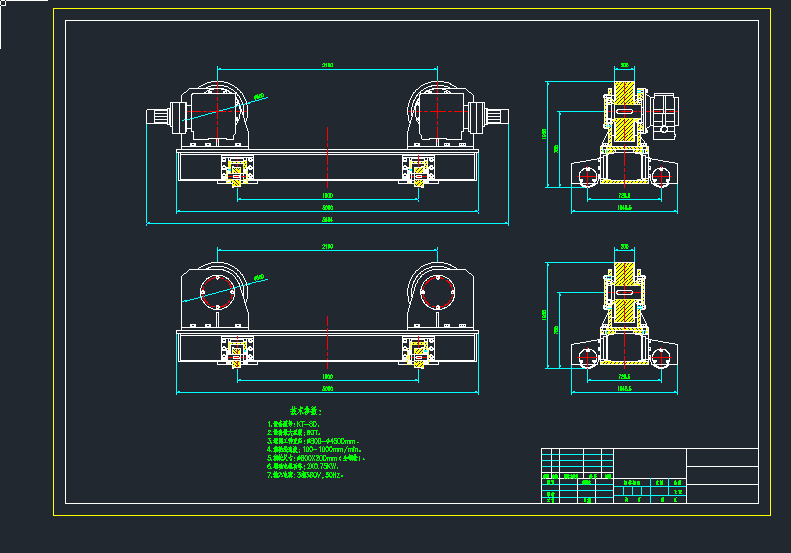Select the left yellow bearing section in the lower-left view
The width and height of the screenshot is (791, 553).
236,353
